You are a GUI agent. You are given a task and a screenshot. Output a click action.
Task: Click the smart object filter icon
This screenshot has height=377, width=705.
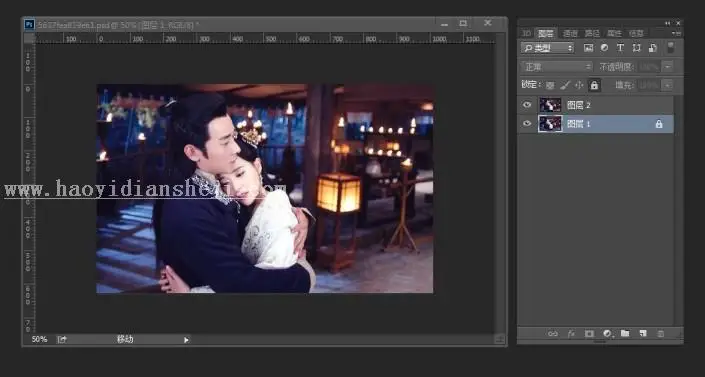[652, 48]
